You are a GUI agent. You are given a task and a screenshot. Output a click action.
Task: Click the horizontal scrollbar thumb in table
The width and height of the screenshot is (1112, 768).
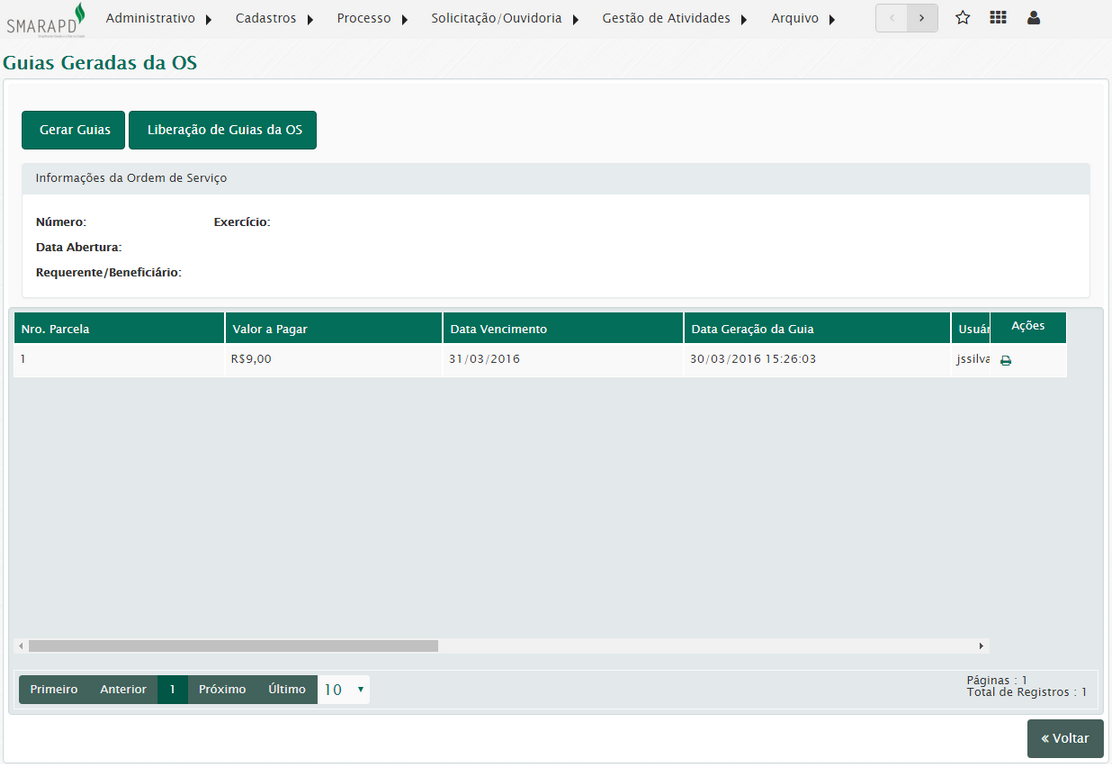point(233,646)
